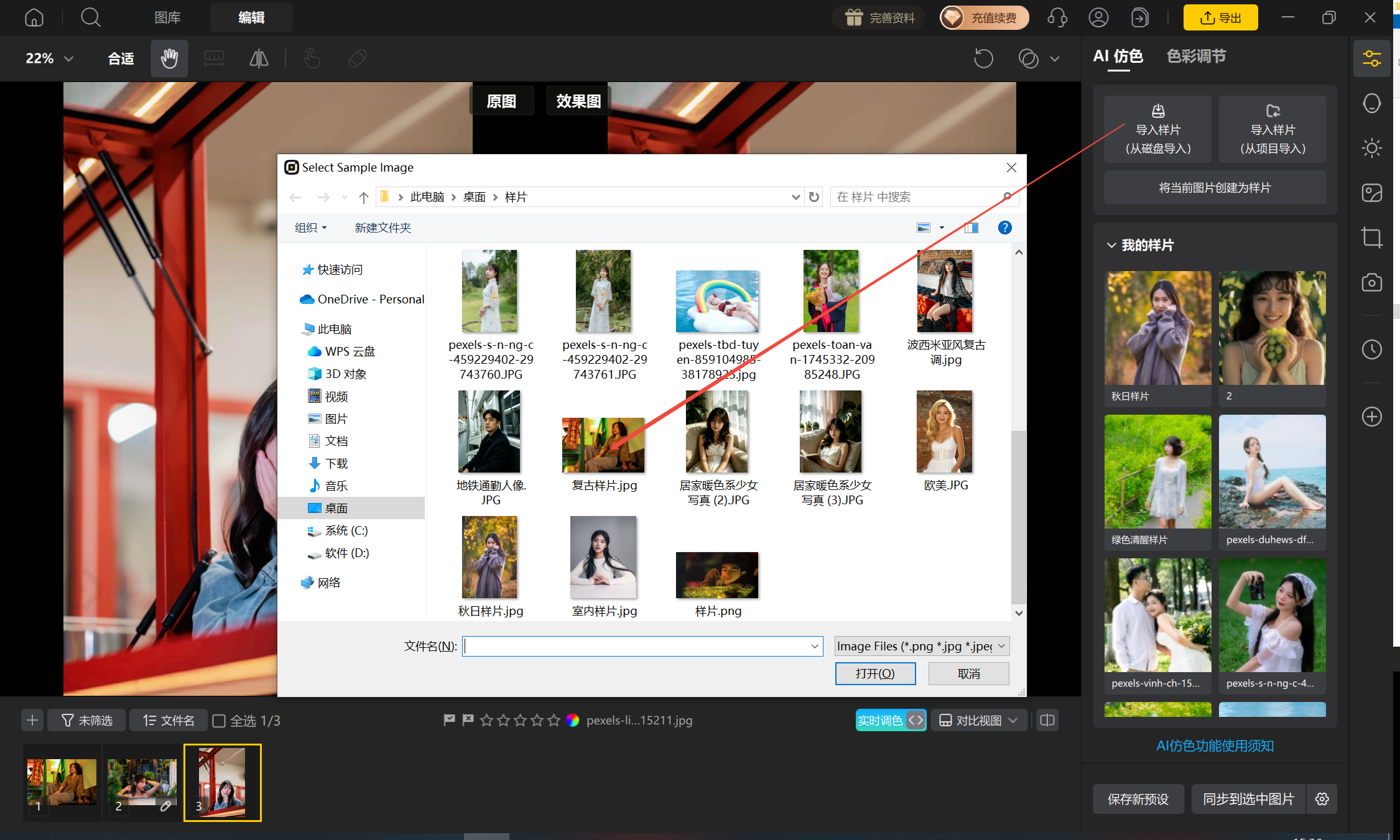Click the 导出 export button

coord(1220,17)
